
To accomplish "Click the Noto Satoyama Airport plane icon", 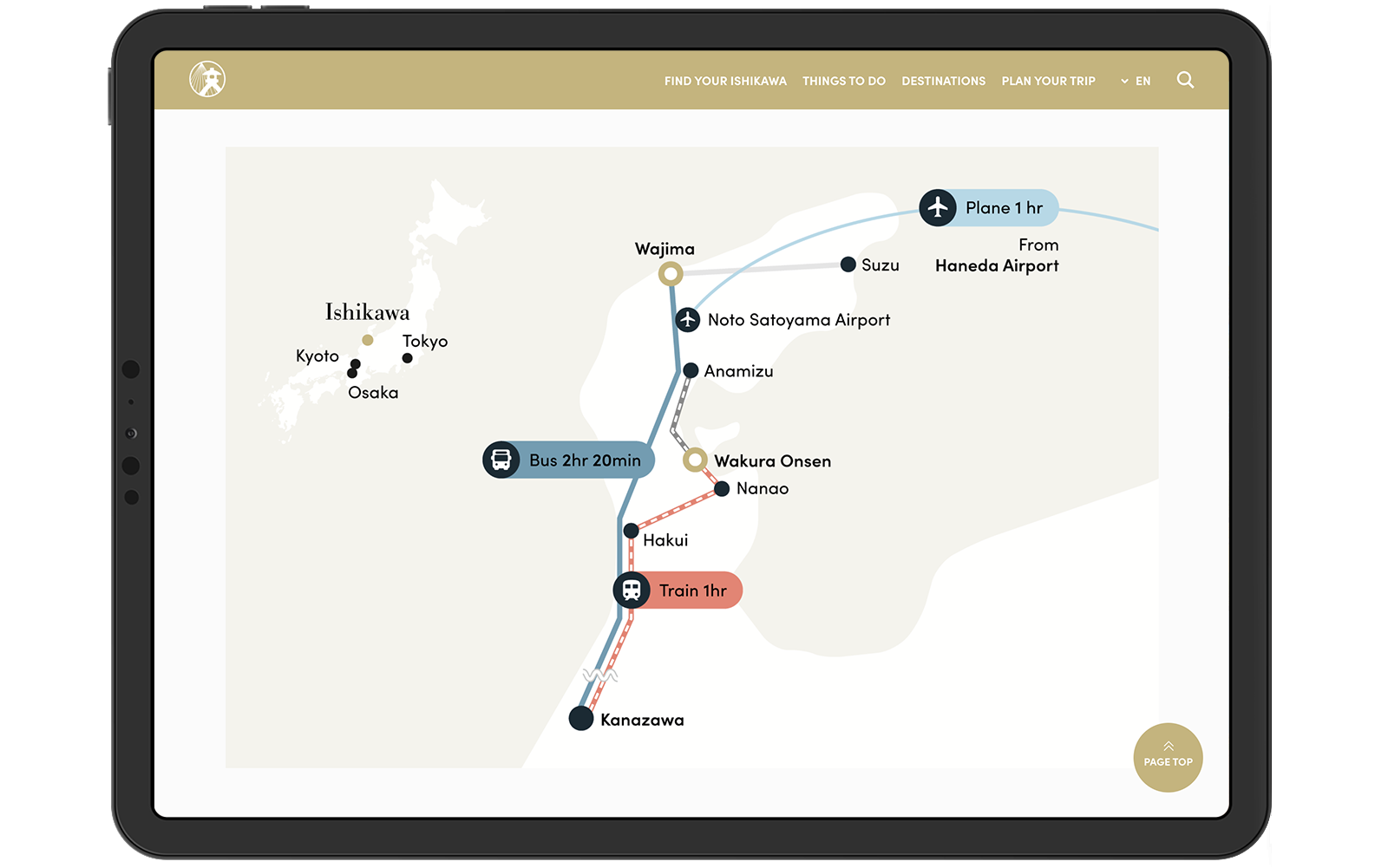I will pyautogui.click(x=688, y=319).
